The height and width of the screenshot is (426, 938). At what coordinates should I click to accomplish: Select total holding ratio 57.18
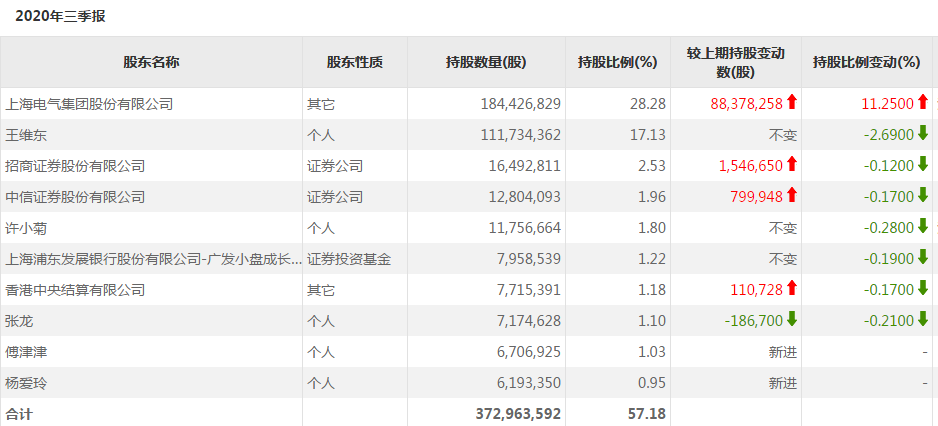(x=648, y=414)
